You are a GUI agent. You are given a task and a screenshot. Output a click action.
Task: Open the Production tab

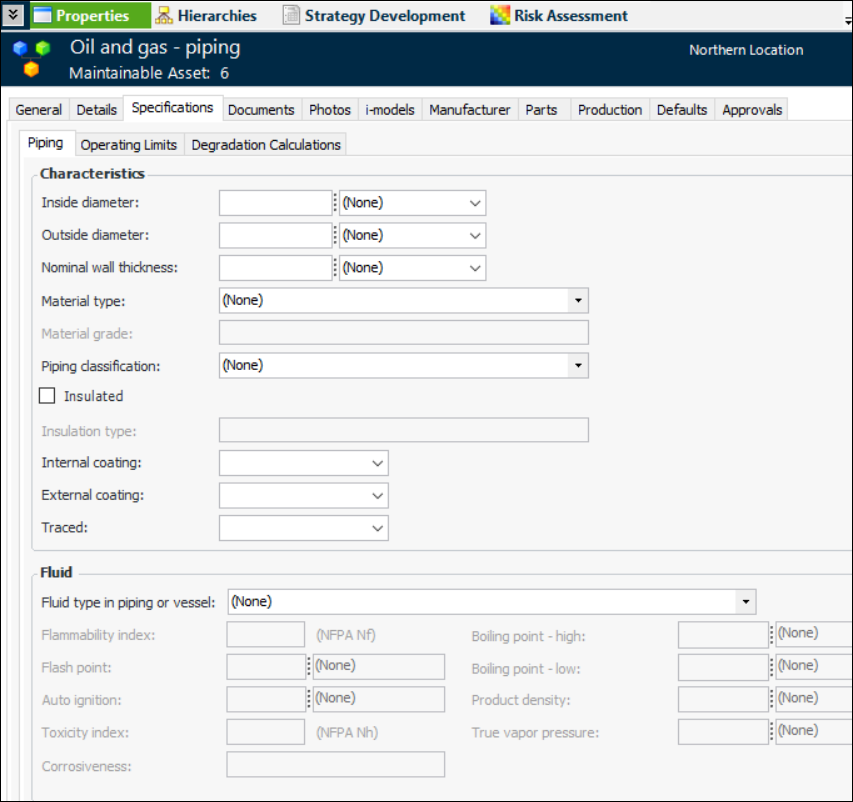[x=610, y=109]
